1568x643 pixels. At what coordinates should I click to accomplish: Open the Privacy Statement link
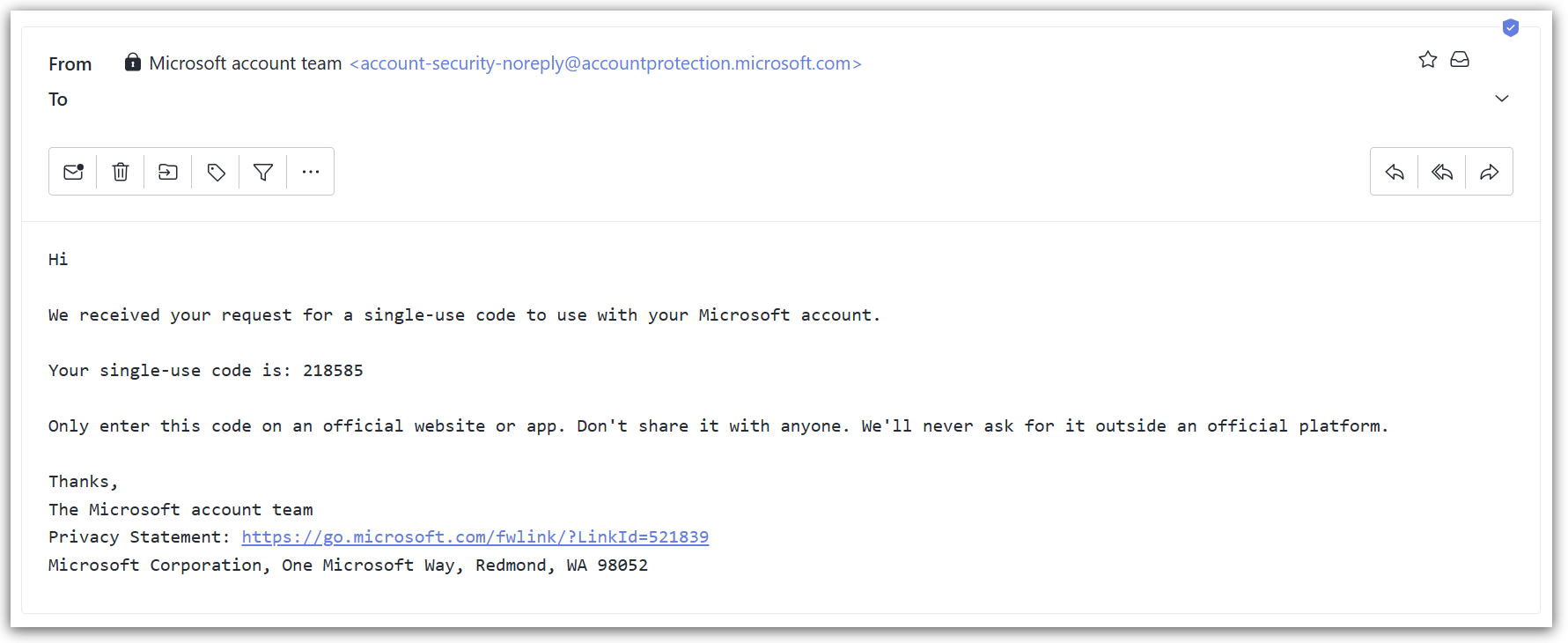(475, 537)
